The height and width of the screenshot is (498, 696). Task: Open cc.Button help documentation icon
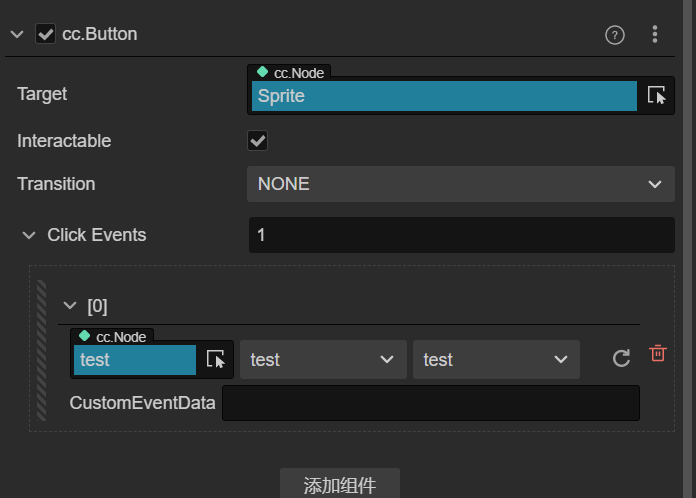coord(615,35)
